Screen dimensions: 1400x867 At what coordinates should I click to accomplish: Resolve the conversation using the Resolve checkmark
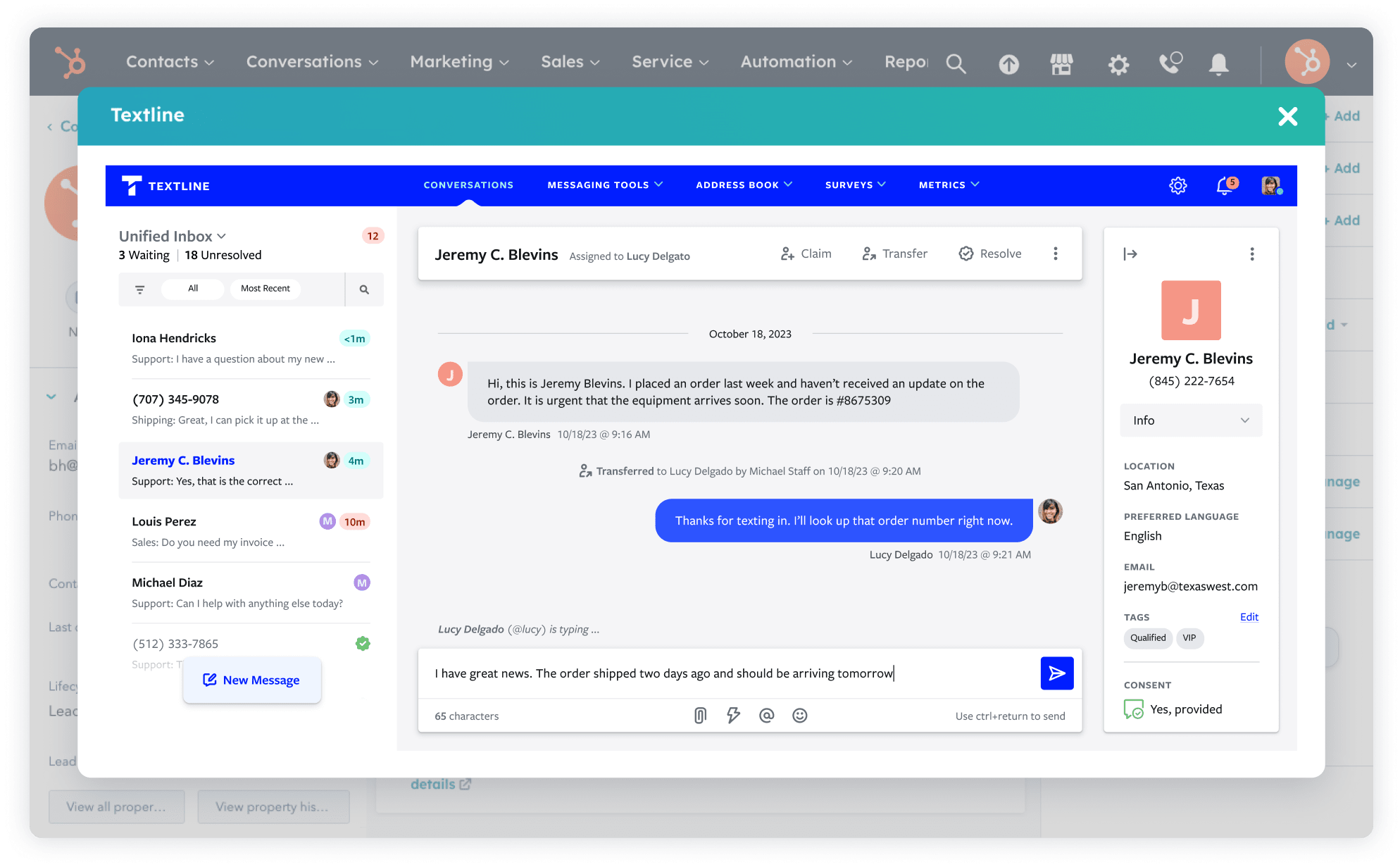(x=990, y=253)
